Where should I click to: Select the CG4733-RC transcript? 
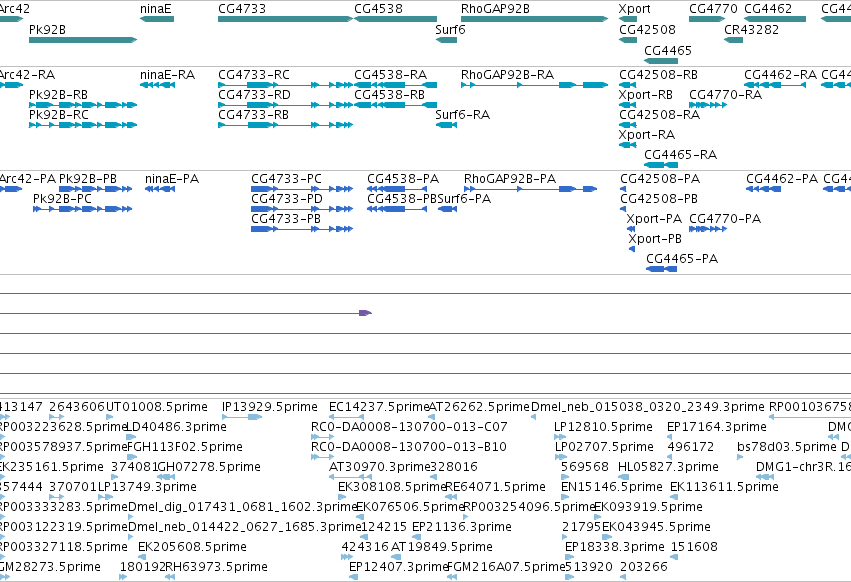(285, 85)
